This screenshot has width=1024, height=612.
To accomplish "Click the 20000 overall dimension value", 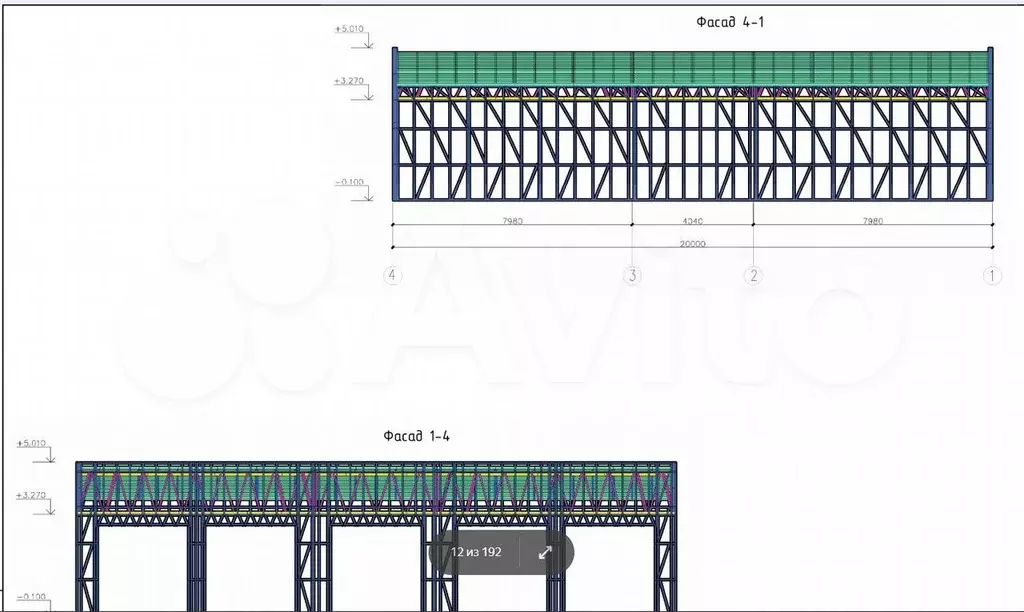I will click(692, 244).
